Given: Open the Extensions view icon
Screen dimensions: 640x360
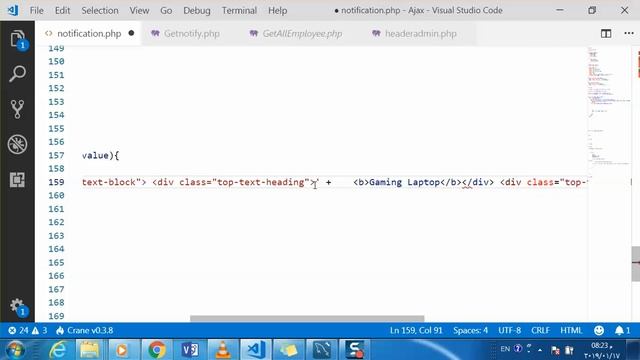Looking at the screenshot, I should [17, 180].
